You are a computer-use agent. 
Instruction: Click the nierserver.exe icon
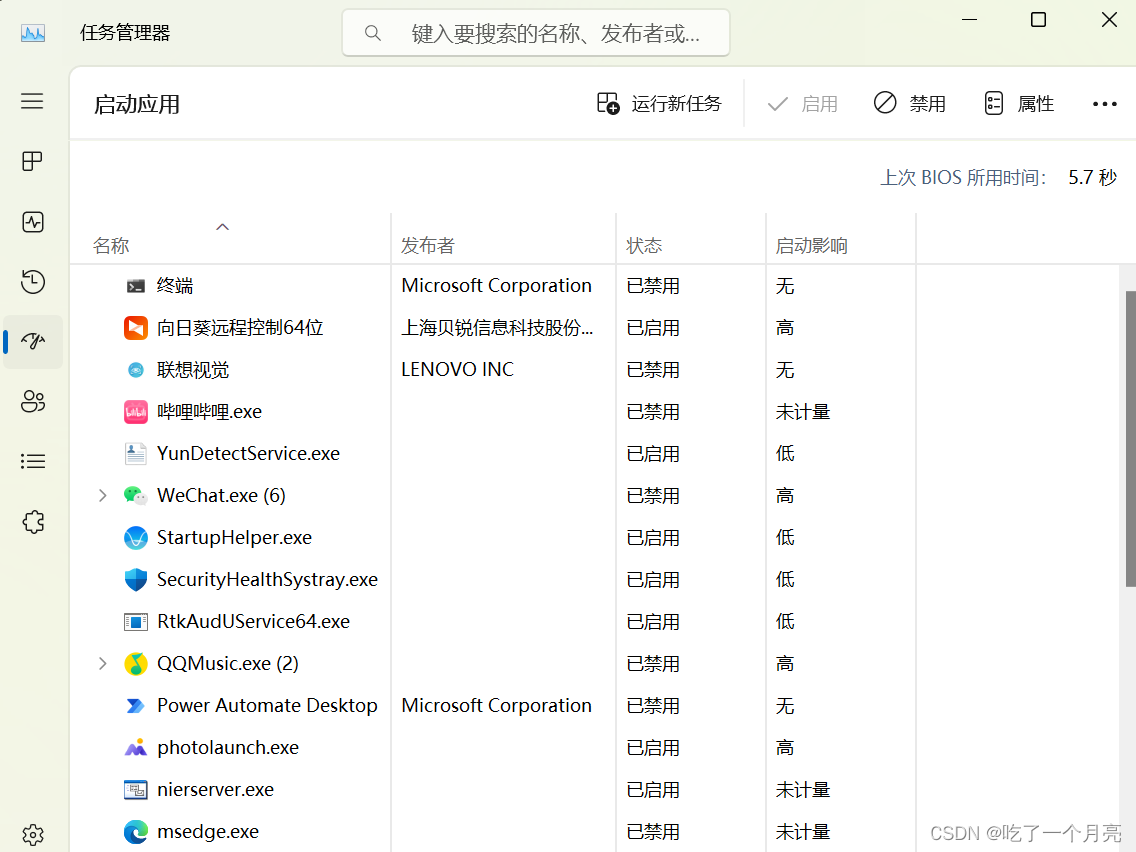135,790
